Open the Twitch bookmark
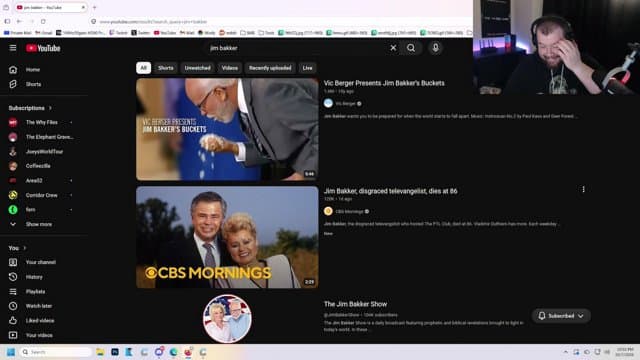 coord(118,33)
